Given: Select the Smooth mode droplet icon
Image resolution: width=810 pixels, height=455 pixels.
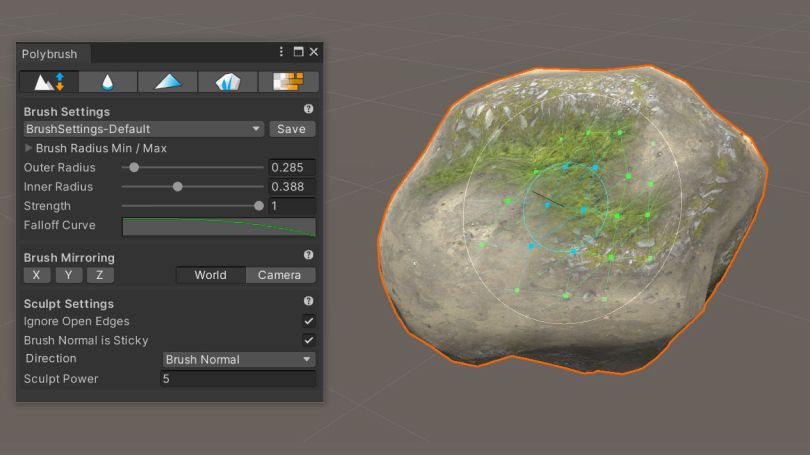Looking at the screenshot, I should (108, 82).
